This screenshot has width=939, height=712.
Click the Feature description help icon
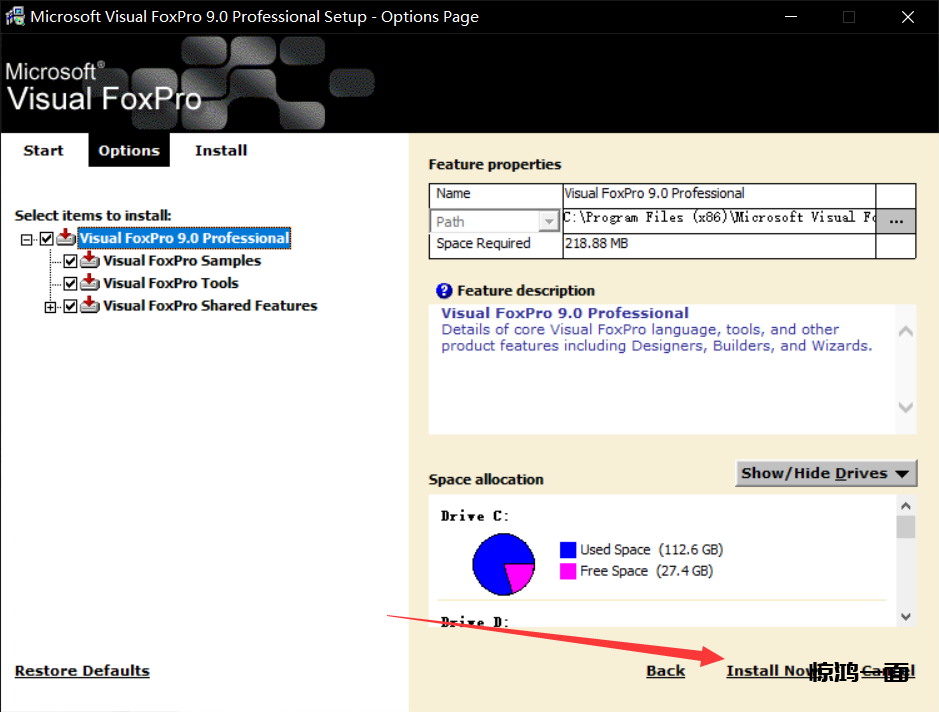coord(444,291)
